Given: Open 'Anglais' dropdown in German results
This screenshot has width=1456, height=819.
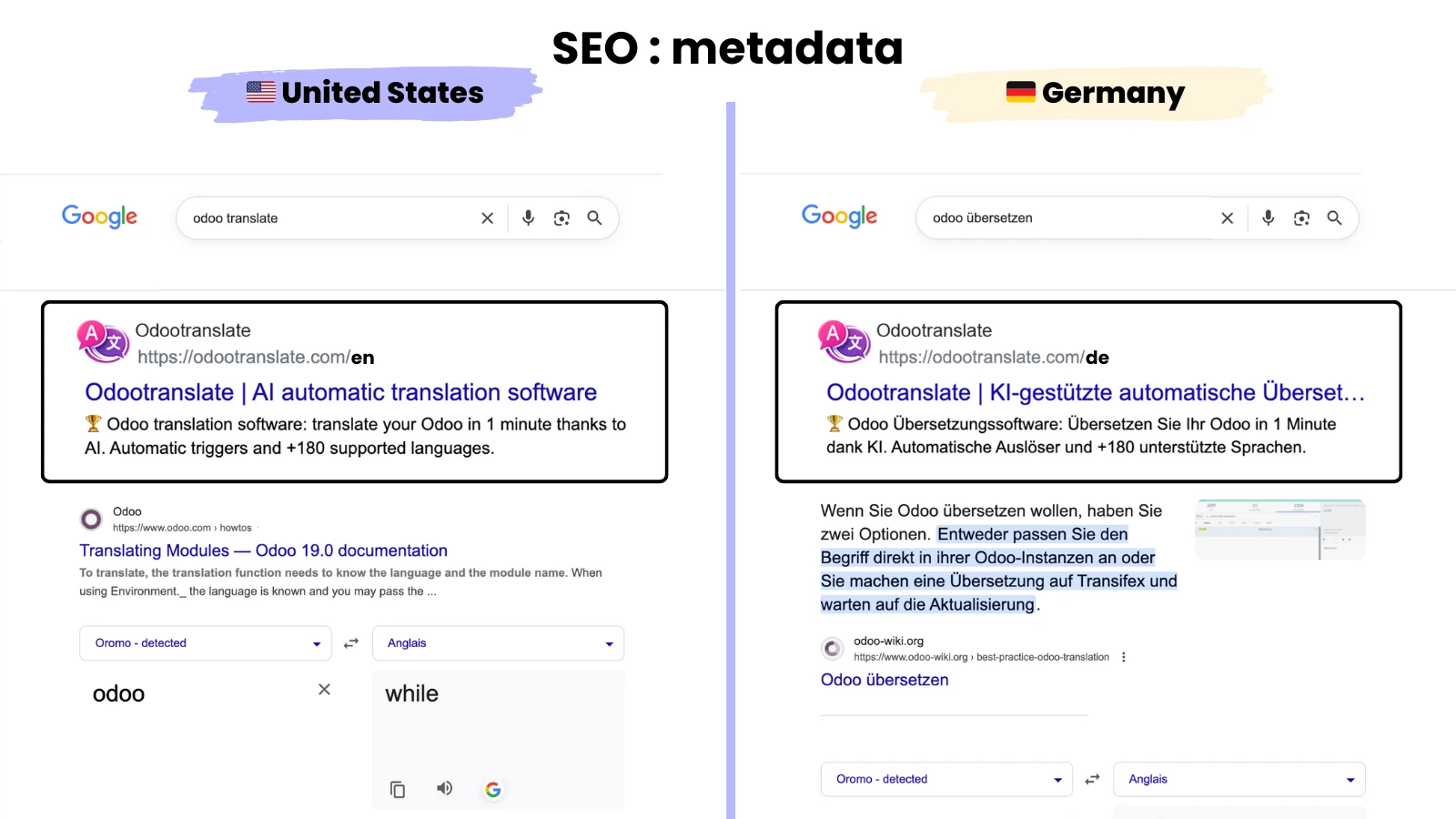Looking at the screenshot, I should point(1239,779).
